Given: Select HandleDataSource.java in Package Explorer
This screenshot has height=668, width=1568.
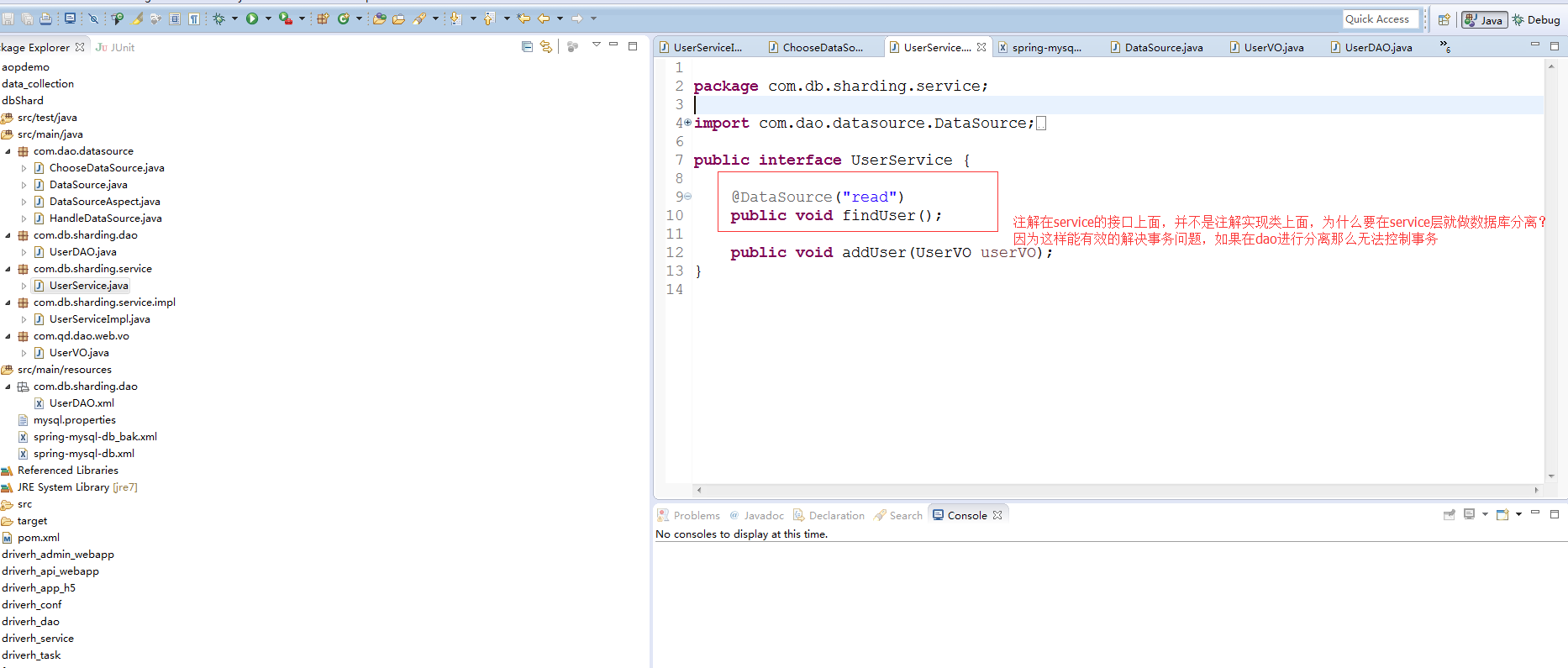Looking at the screenshot, I should click(x=105, y=218).
